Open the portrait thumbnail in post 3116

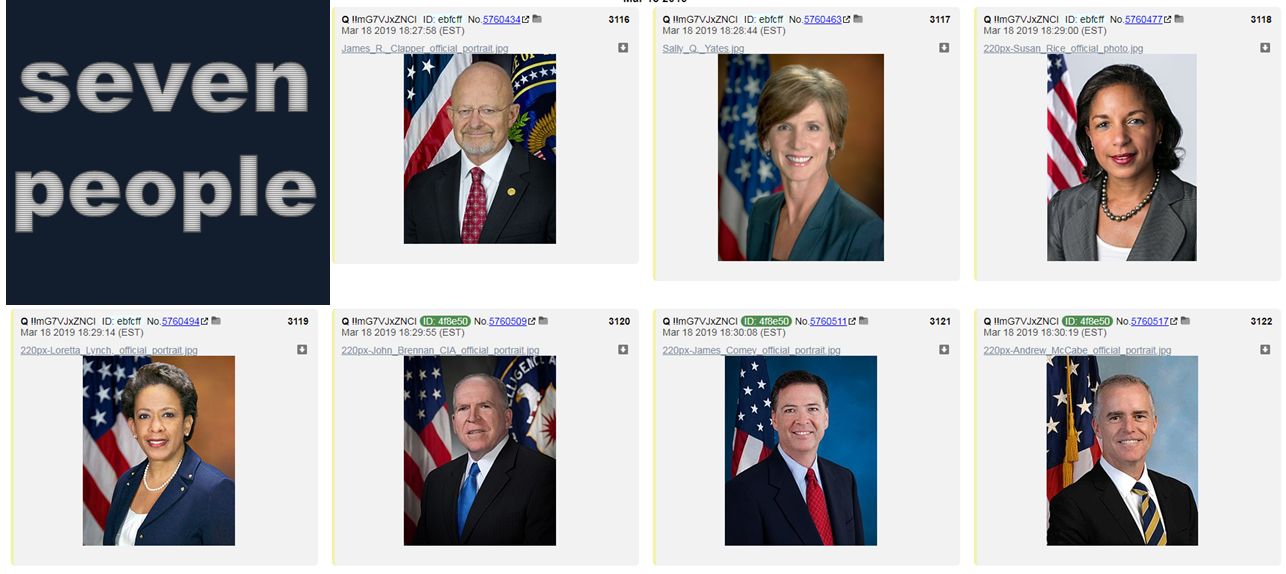(480, 149)
